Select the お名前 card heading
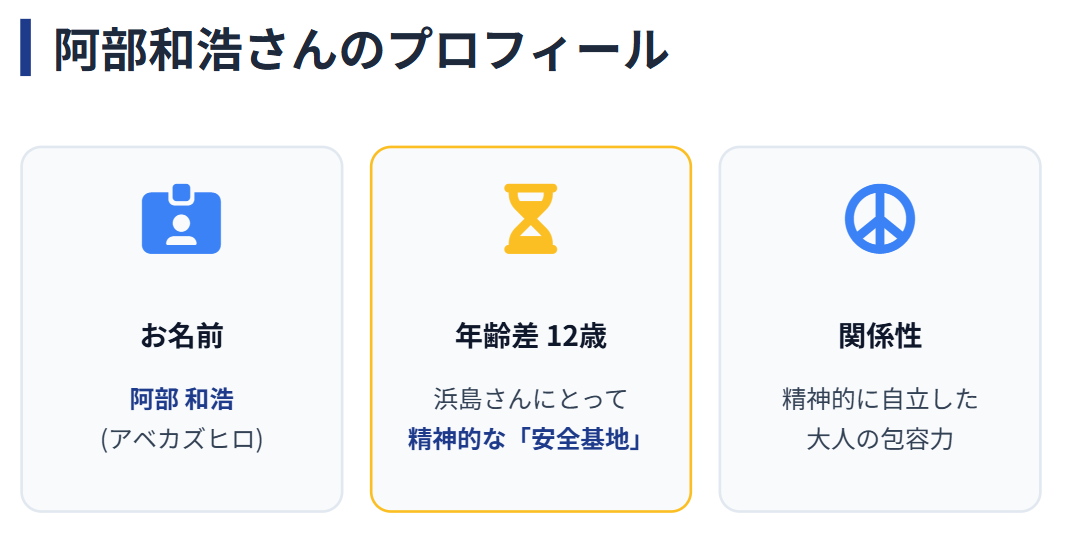 click(181, 336)
